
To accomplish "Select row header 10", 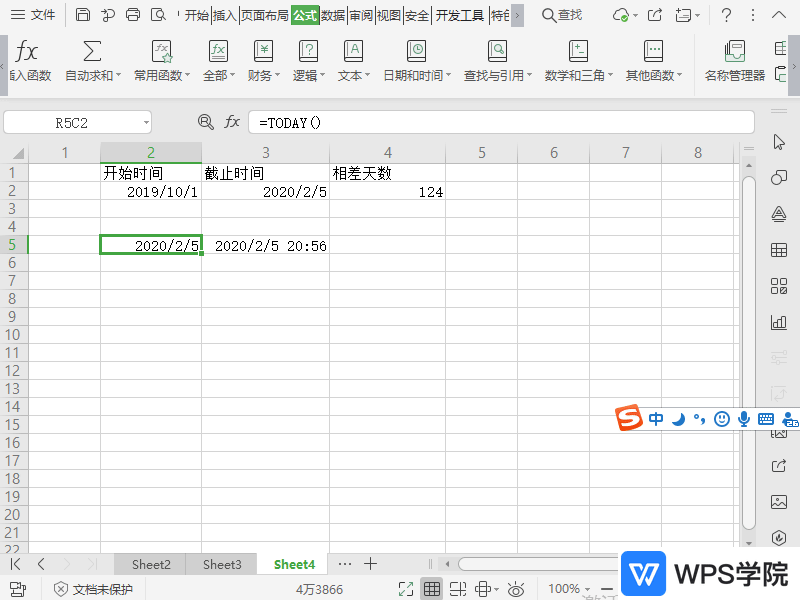I will click(x=13, y=335).
